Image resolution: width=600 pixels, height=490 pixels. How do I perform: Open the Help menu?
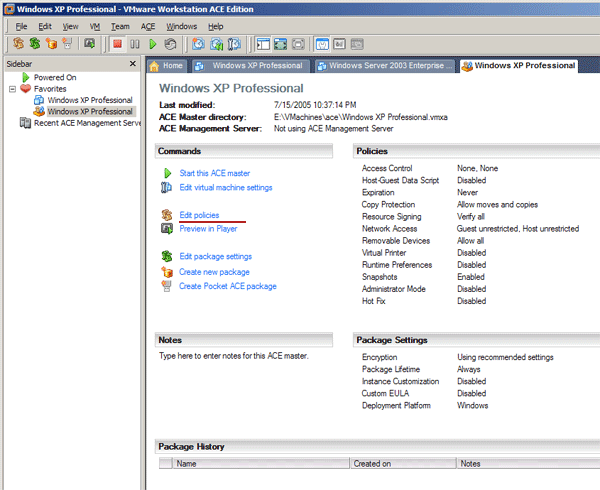(x=215, y=26)
